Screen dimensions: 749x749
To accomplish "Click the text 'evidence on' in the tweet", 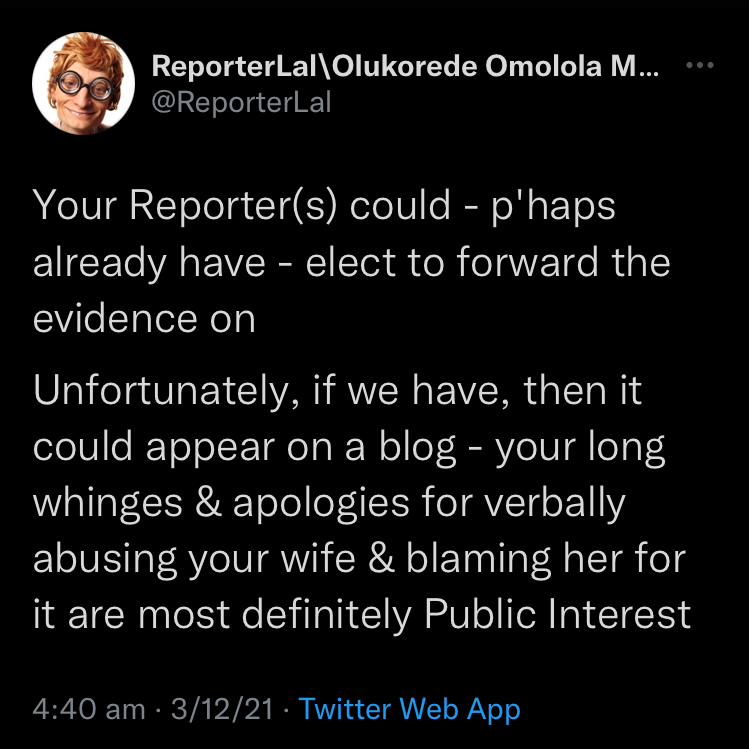I will 144,319.
